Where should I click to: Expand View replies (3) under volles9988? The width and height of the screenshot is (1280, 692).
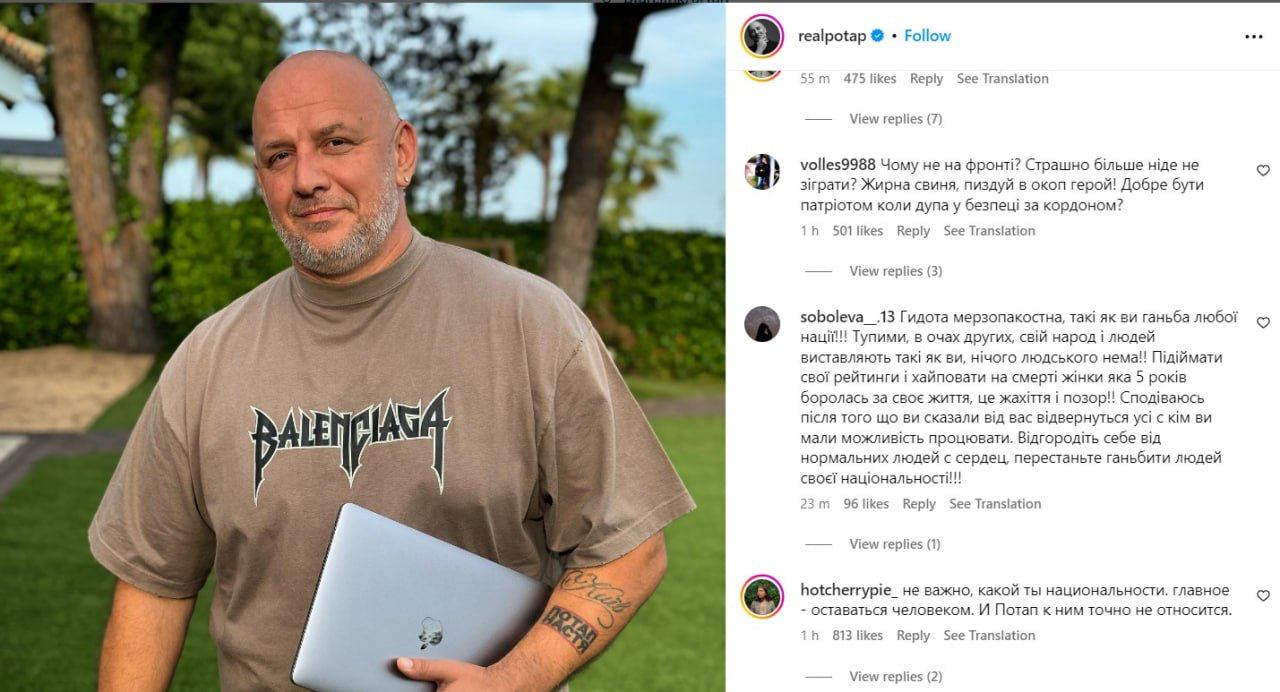pyautogui.click(x=895, y=271)
